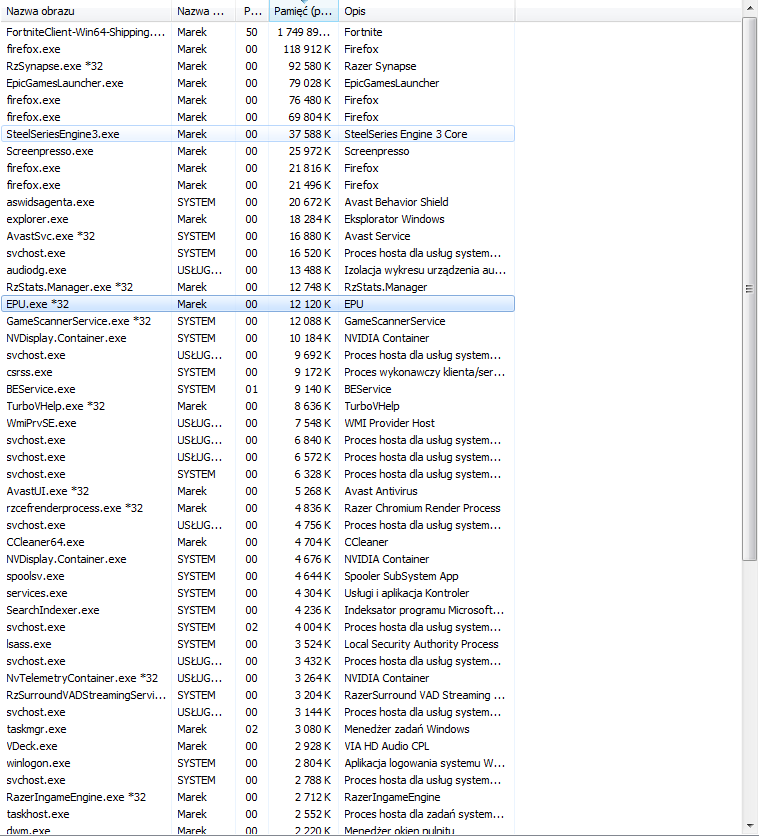Select NVDisplay.Container.exe with 4 676 K
The height and width of the screenshot is (838, 759).
pos(258,559)
